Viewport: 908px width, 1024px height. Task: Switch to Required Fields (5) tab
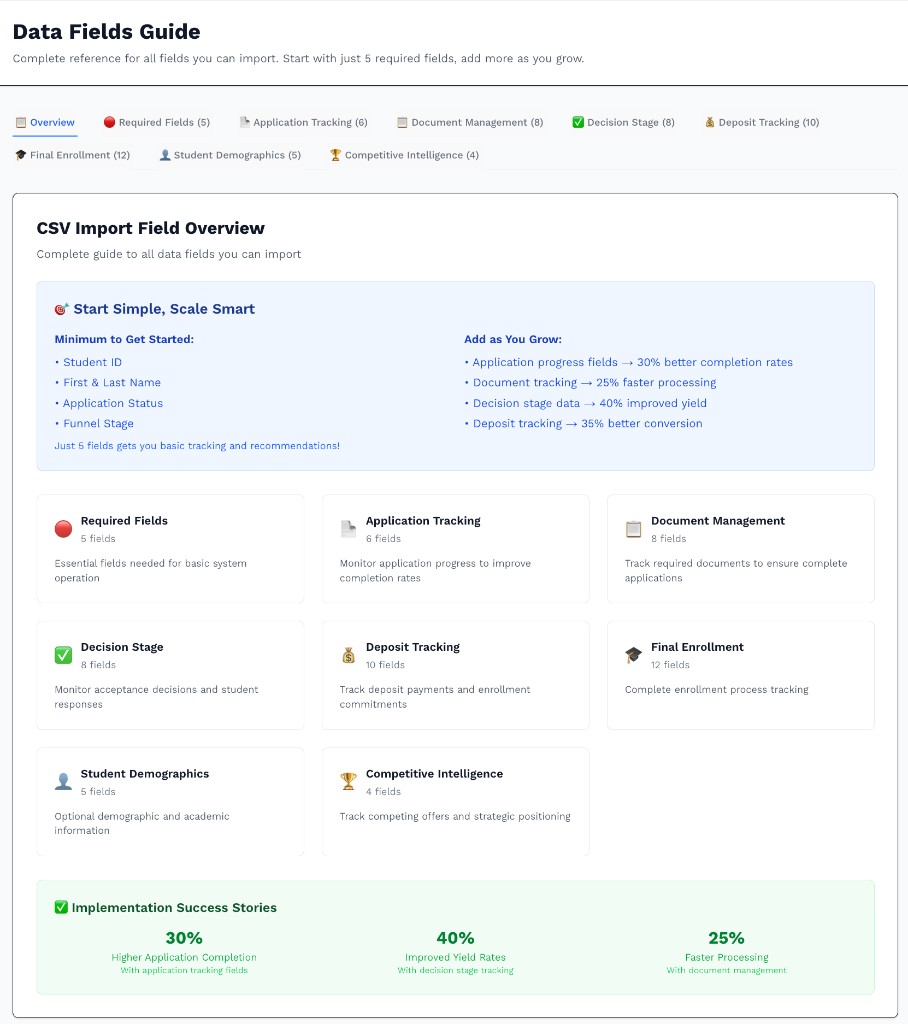(x=157, y=122)
